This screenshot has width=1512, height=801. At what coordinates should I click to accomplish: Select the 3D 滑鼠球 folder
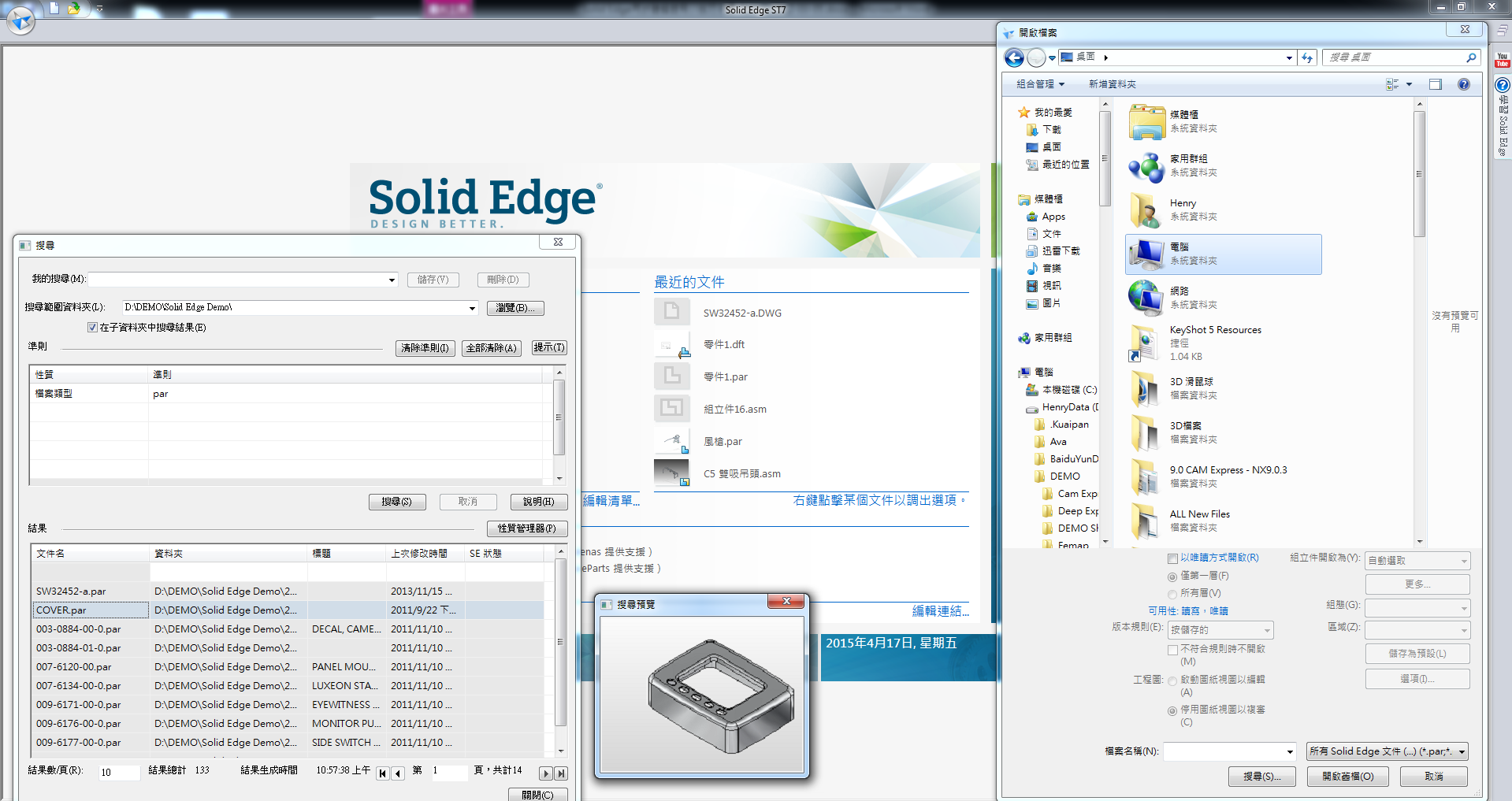(x=1224, y=388)
